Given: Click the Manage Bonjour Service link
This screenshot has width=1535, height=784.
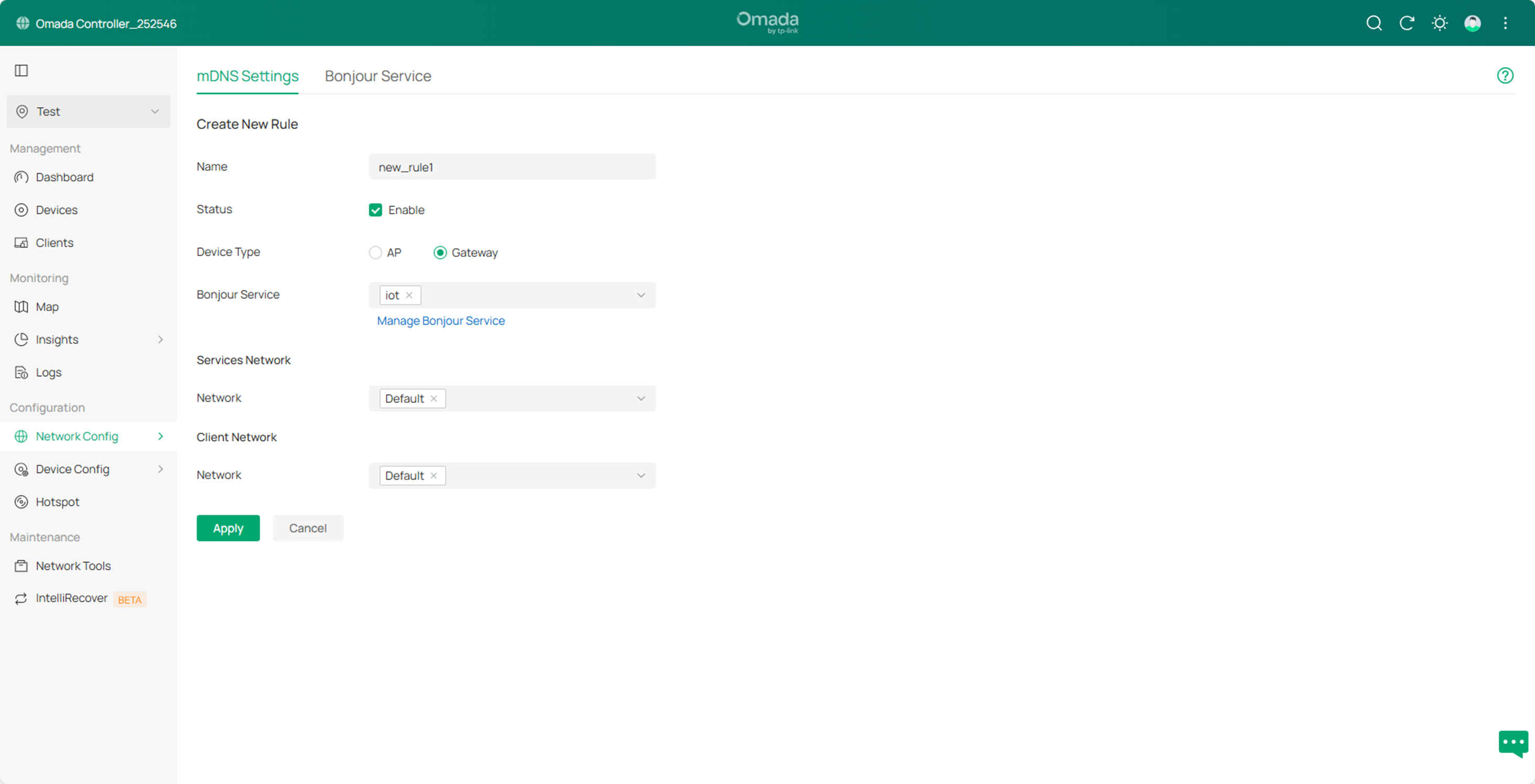Looking at the screenshot, I should point(440,321).
